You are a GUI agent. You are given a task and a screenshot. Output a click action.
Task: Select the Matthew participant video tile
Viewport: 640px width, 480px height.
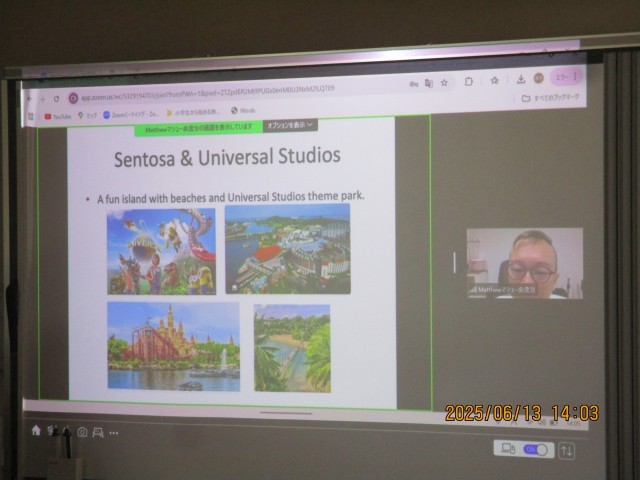click(525, 263)
